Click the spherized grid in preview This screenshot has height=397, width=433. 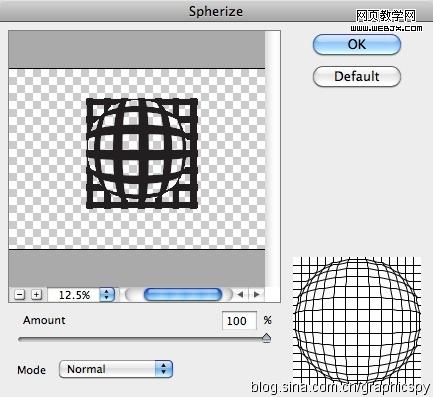pyautogui.click(x=142, y=154)
